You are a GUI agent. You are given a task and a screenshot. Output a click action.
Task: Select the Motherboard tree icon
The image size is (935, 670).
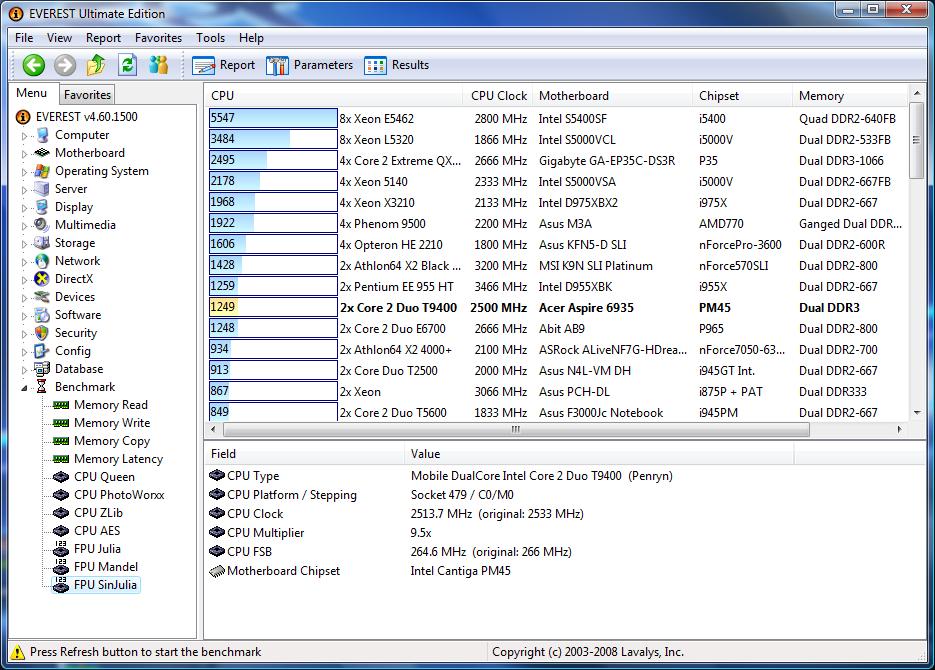coord(42,153)
